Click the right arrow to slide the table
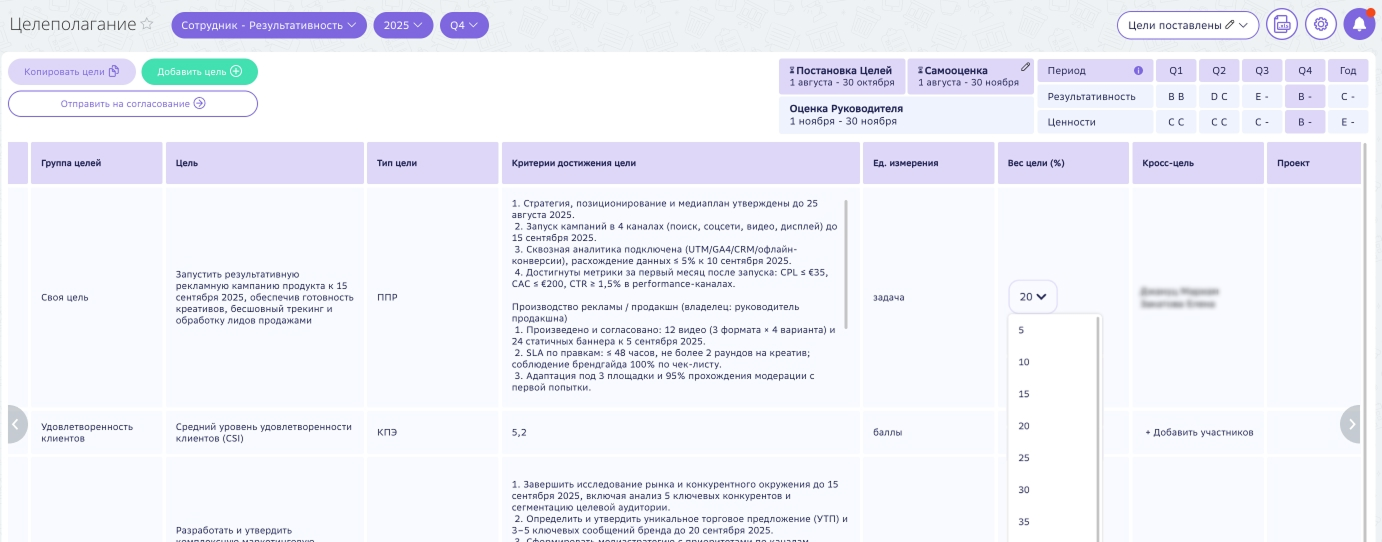The width and height of the screenshot is (1382, 542). (x=1351, y=424)
